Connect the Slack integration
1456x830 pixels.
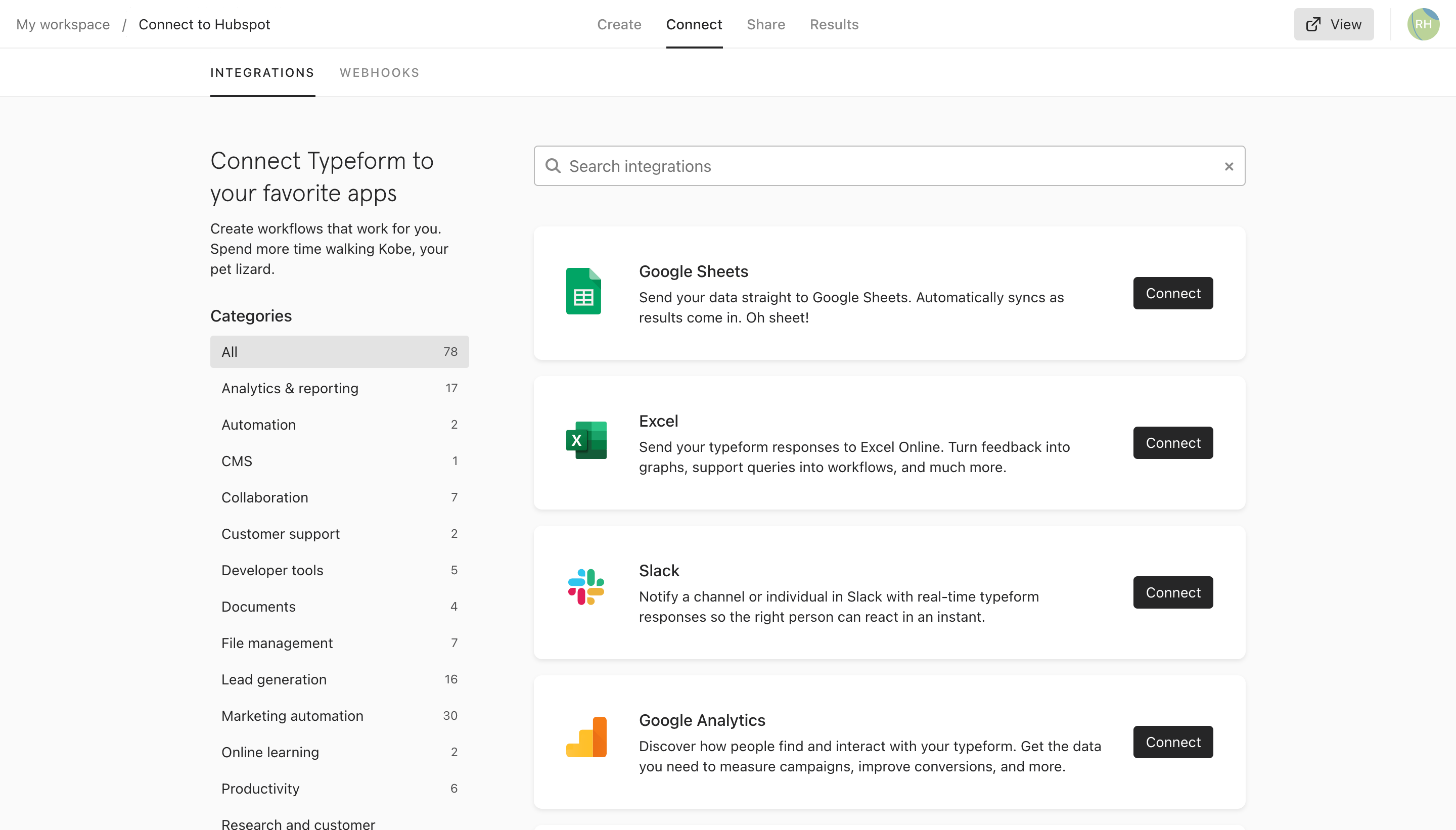coord(1173,592)
